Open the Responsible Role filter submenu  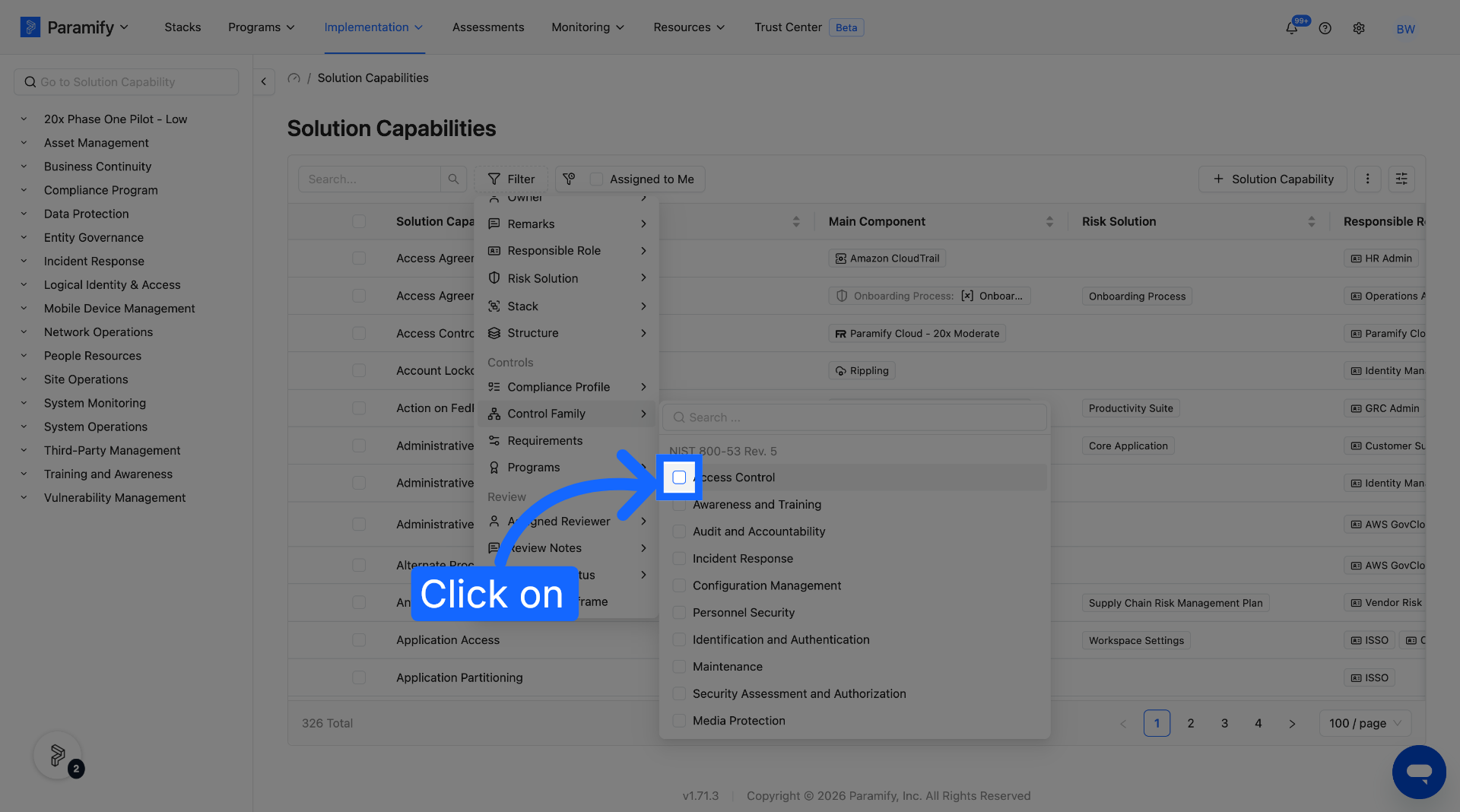click(567, 251)
